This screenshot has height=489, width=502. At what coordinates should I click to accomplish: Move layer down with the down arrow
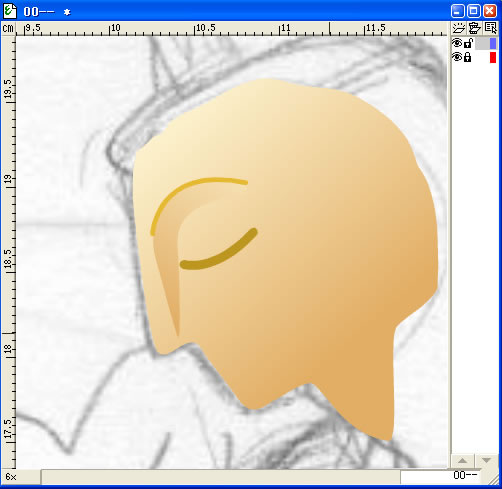tap(486, 461)
